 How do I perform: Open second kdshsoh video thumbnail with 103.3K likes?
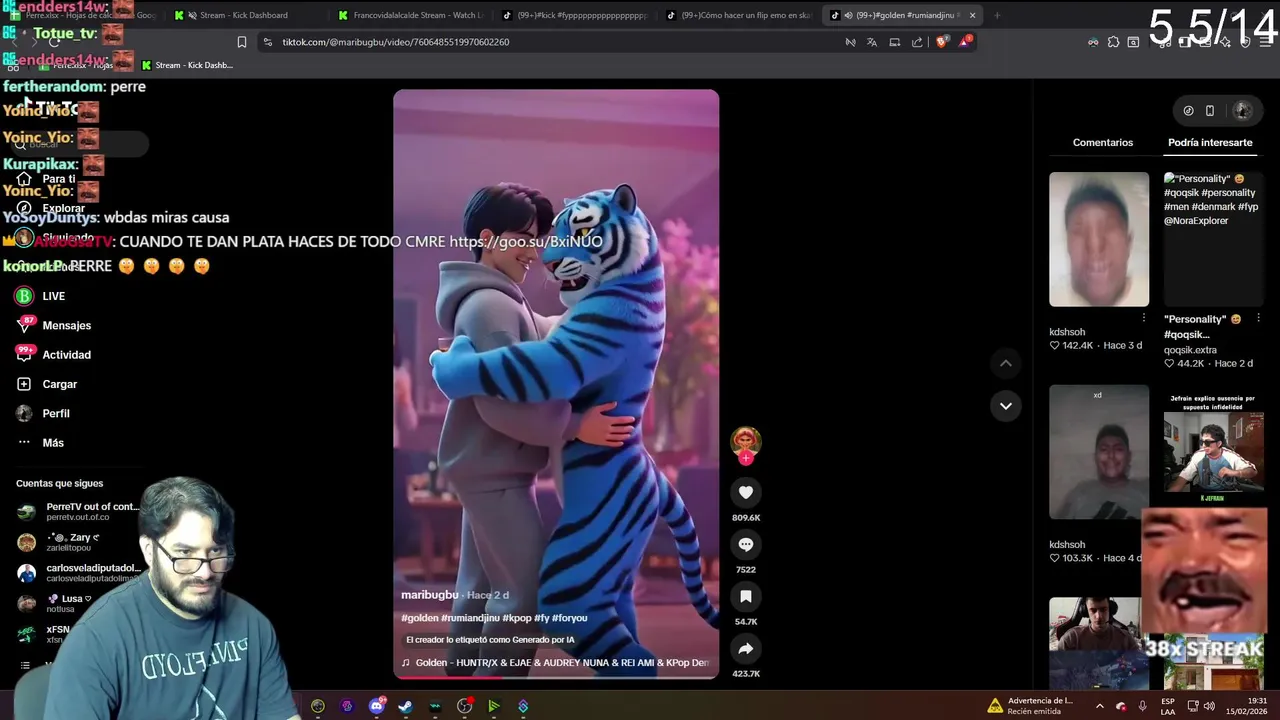tap(1099, 452)
